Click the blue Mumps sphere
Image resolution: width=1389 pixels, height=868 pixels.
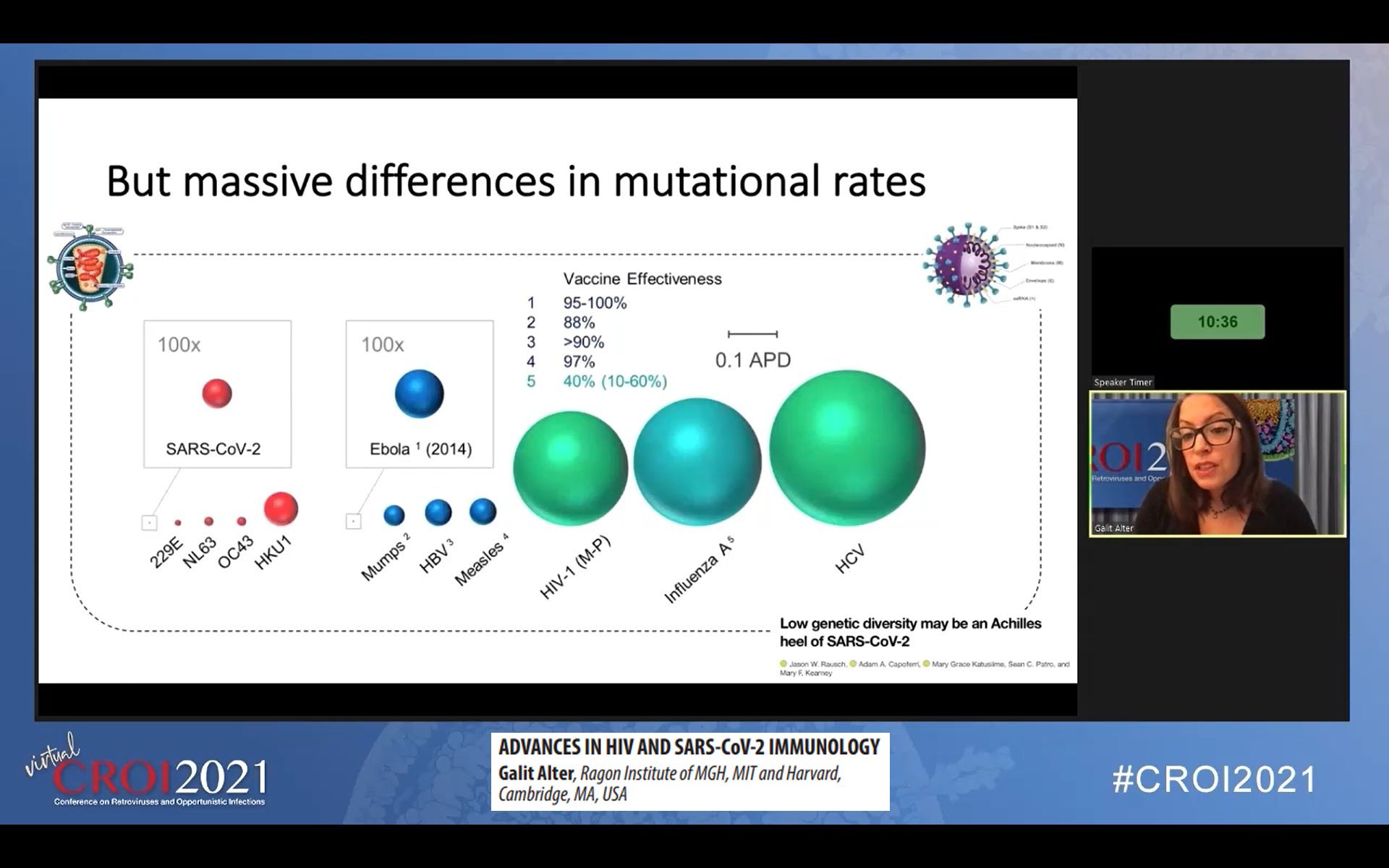[394, 515]
